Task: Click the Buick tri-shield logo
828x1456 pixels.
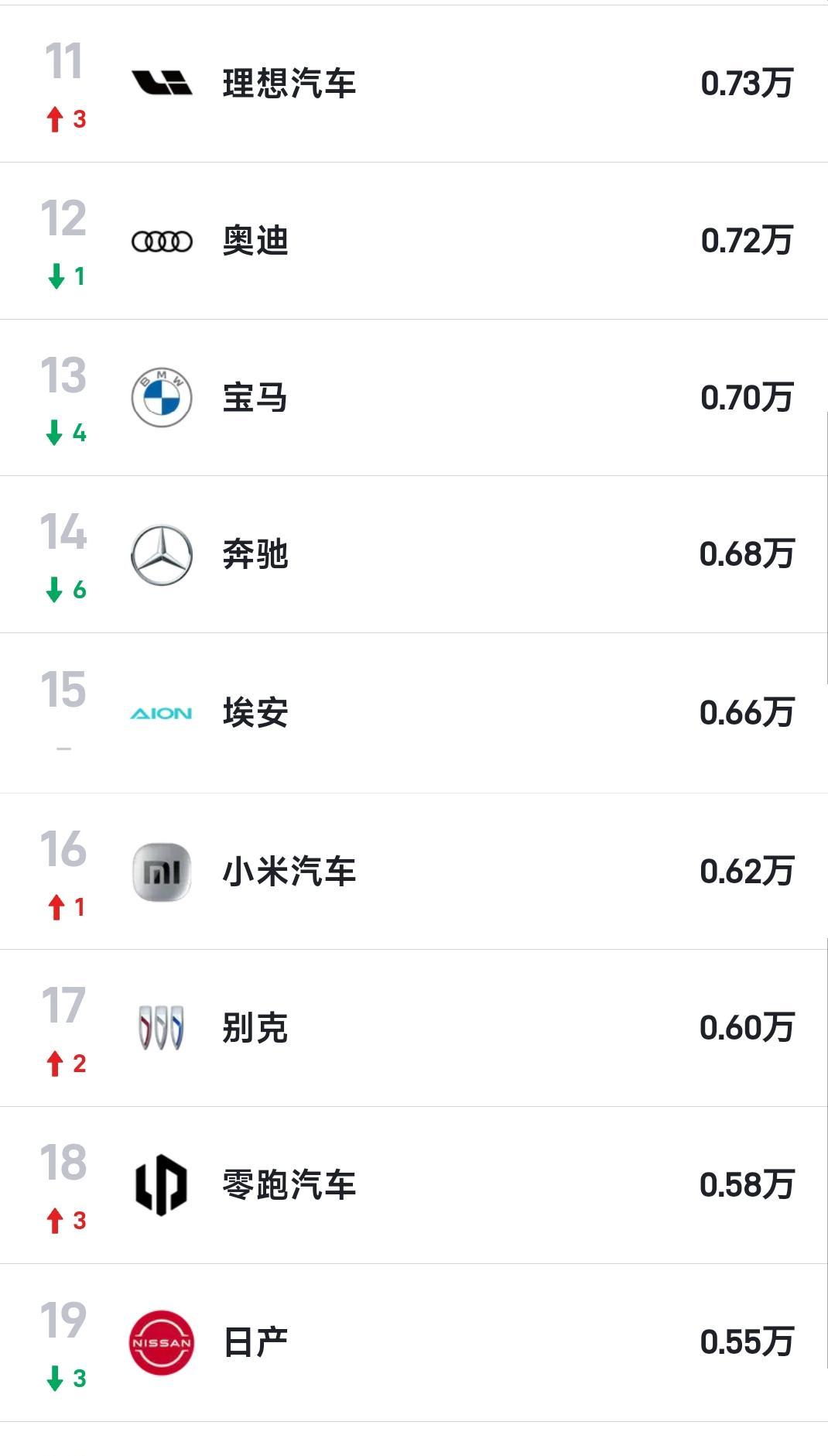Action: click(161, 1028)
